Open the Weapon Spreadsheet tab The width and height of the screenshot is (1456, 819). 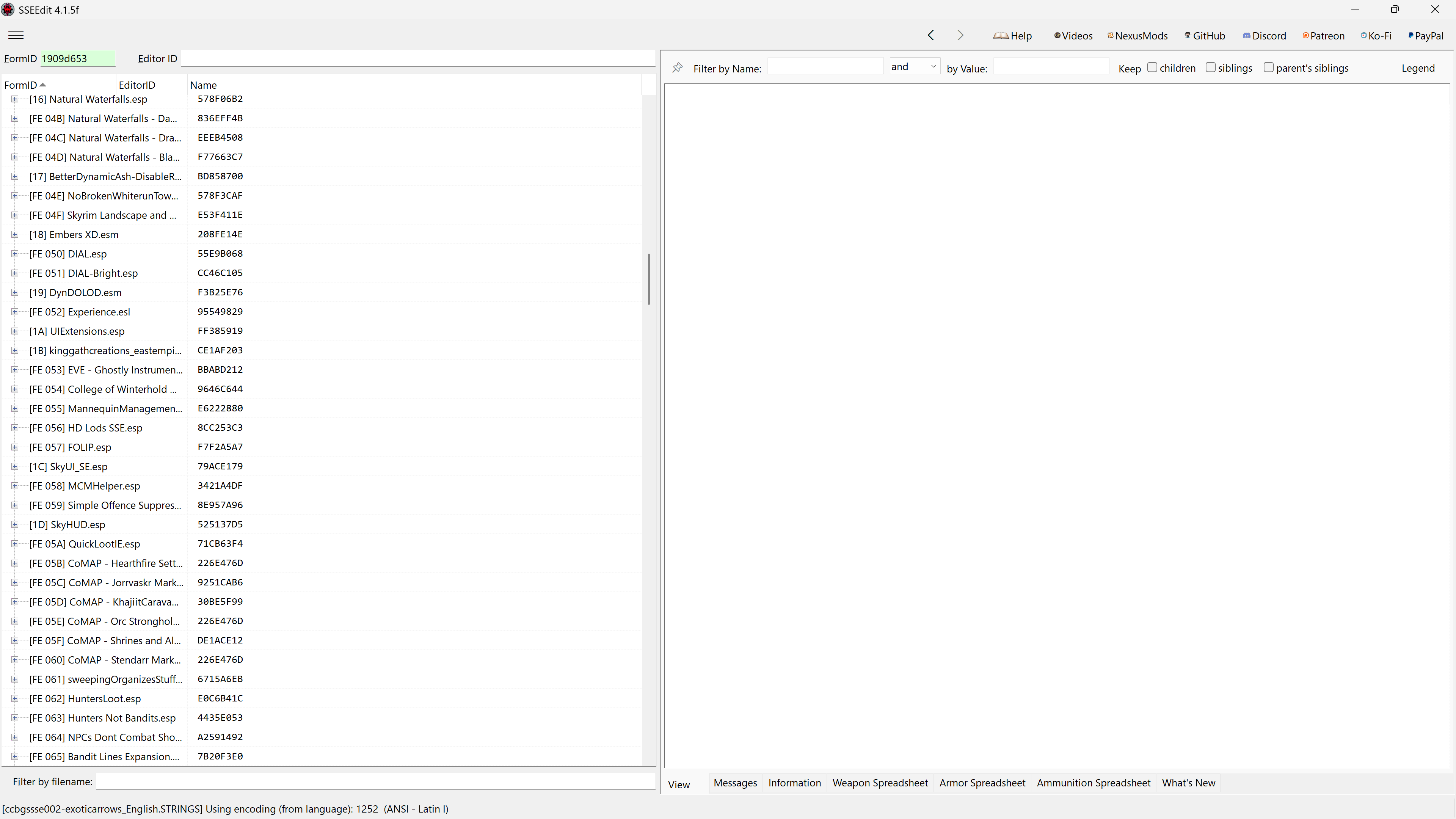[x=880, y=783]
